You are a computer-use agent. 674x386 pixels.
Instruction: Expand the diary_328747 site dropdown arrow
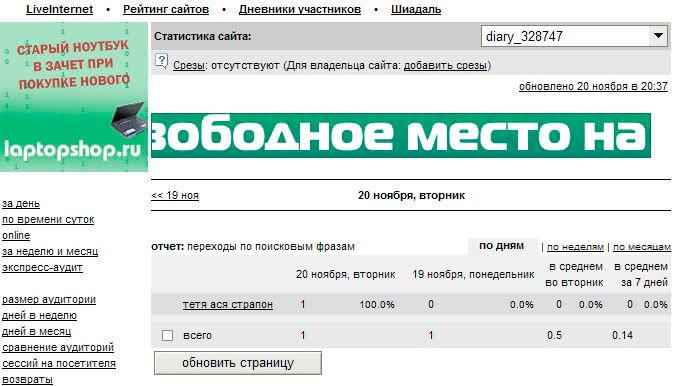click(658, 36)
